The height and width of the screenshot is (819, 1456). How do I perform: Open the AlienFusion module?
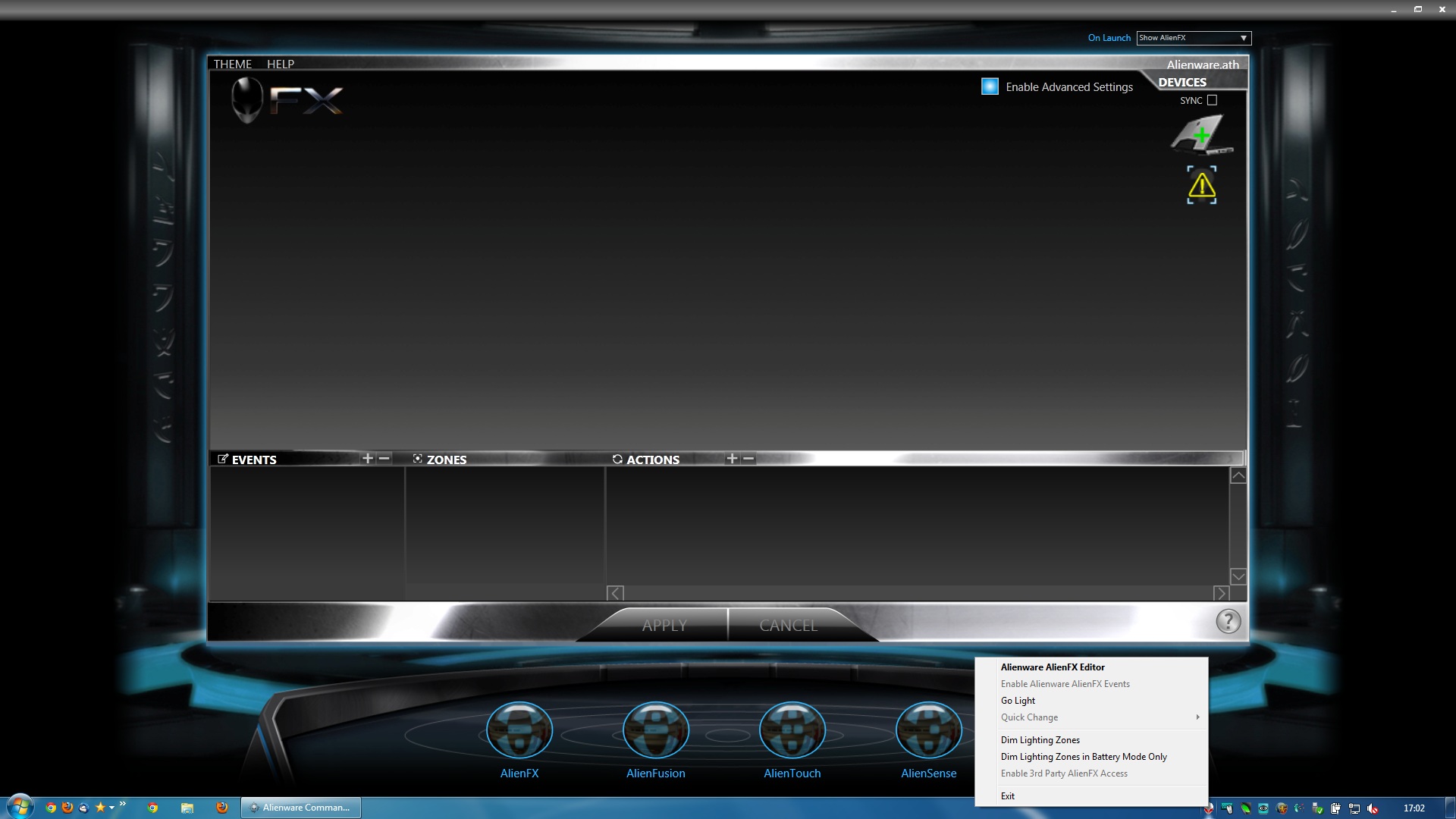656,730
